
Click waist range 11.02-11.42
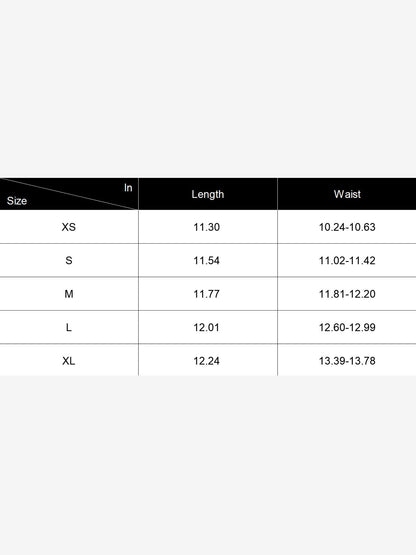347,261
